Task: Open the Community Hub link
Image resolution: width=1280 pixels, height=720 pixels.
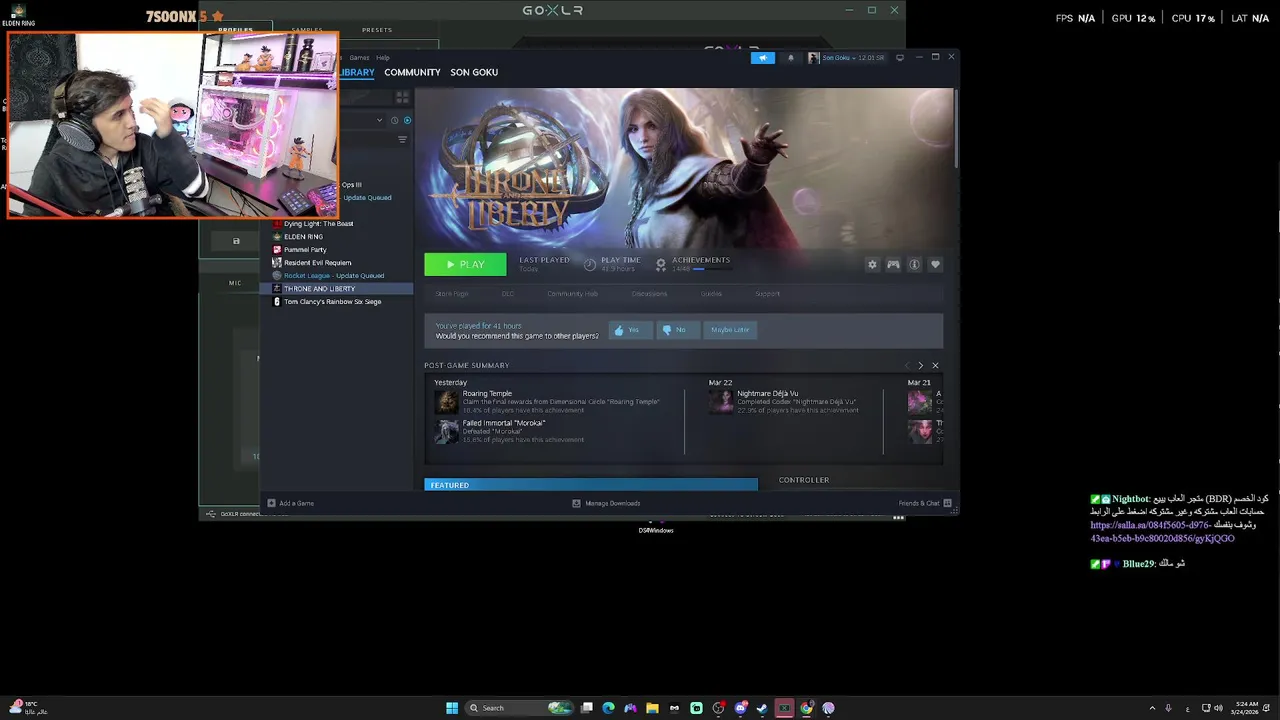Action: pyautogui.click(x=572, y=294)
